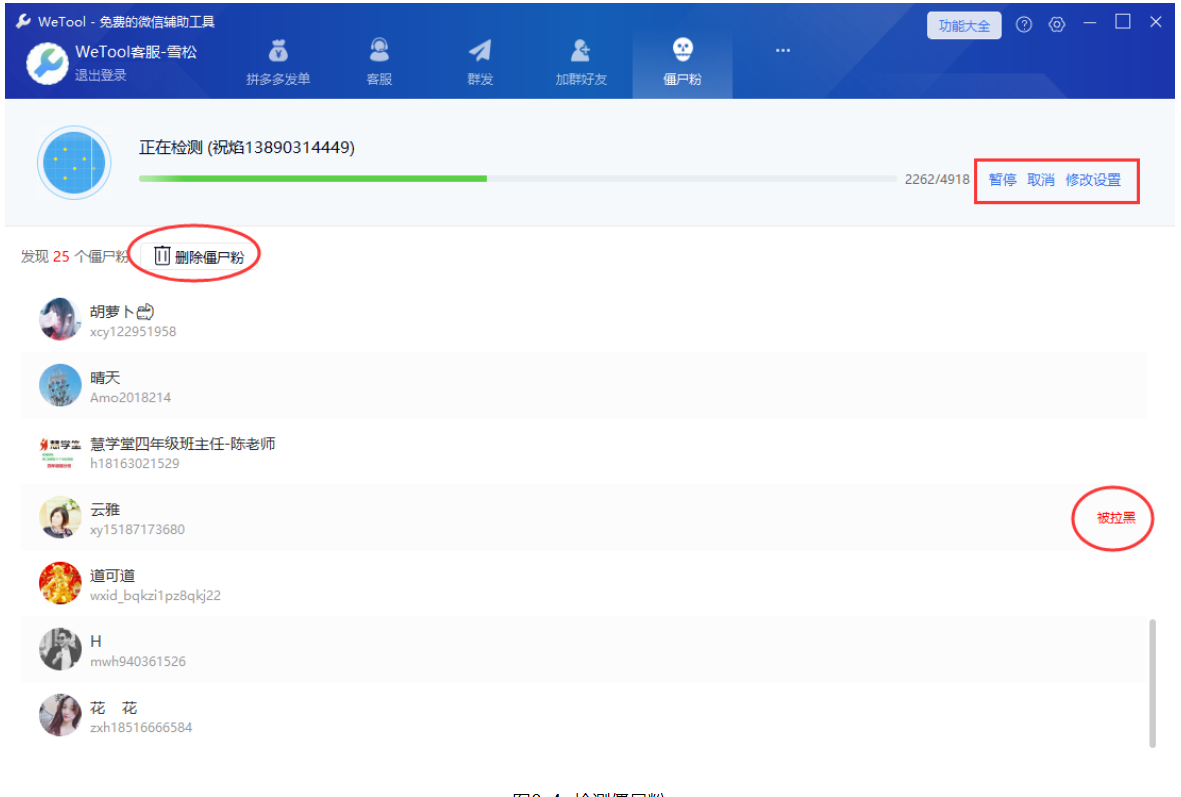Click the avatar of 慧学堂四年级班主任-陈老师
The height and width of the screenshot is (797, 1181).
click(60, 451)
